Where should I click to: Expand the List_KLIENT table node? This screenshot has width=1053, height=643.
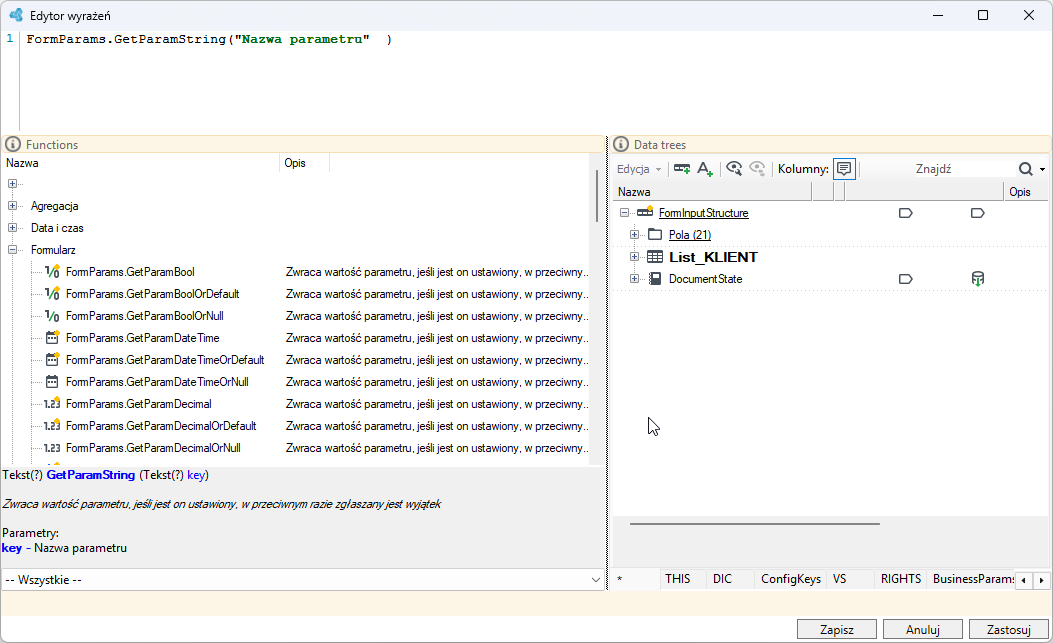point(635,257)
